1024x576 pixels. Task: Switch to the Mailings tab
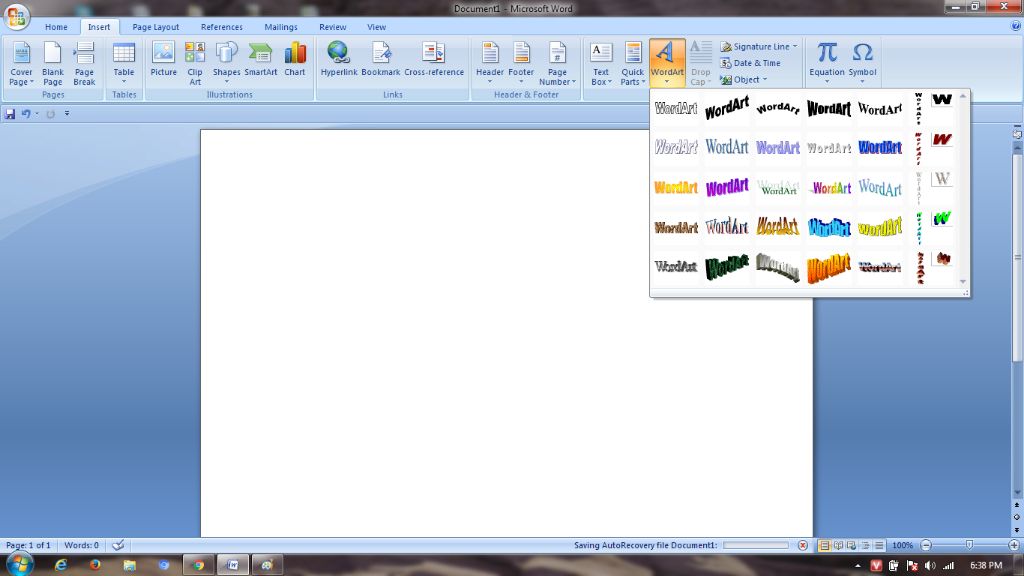[x=281, y=27]
